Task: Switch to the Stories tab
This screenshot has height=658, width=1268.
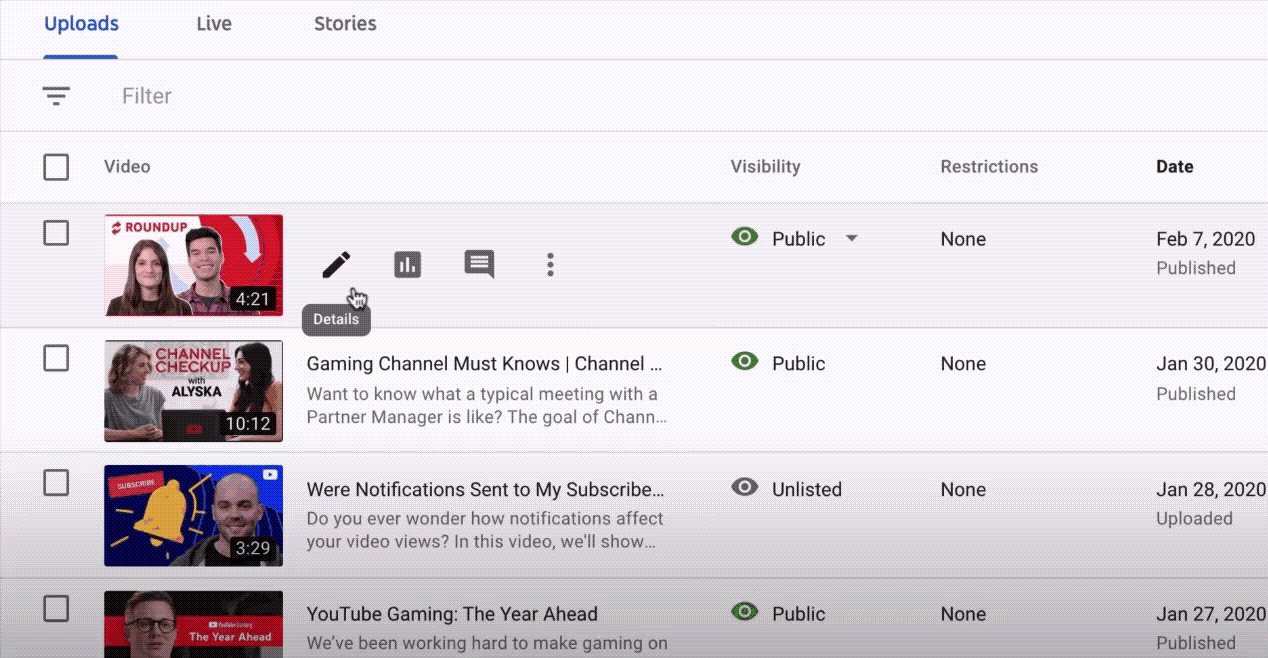Action: pyautogui.click(x=345, y=24)
